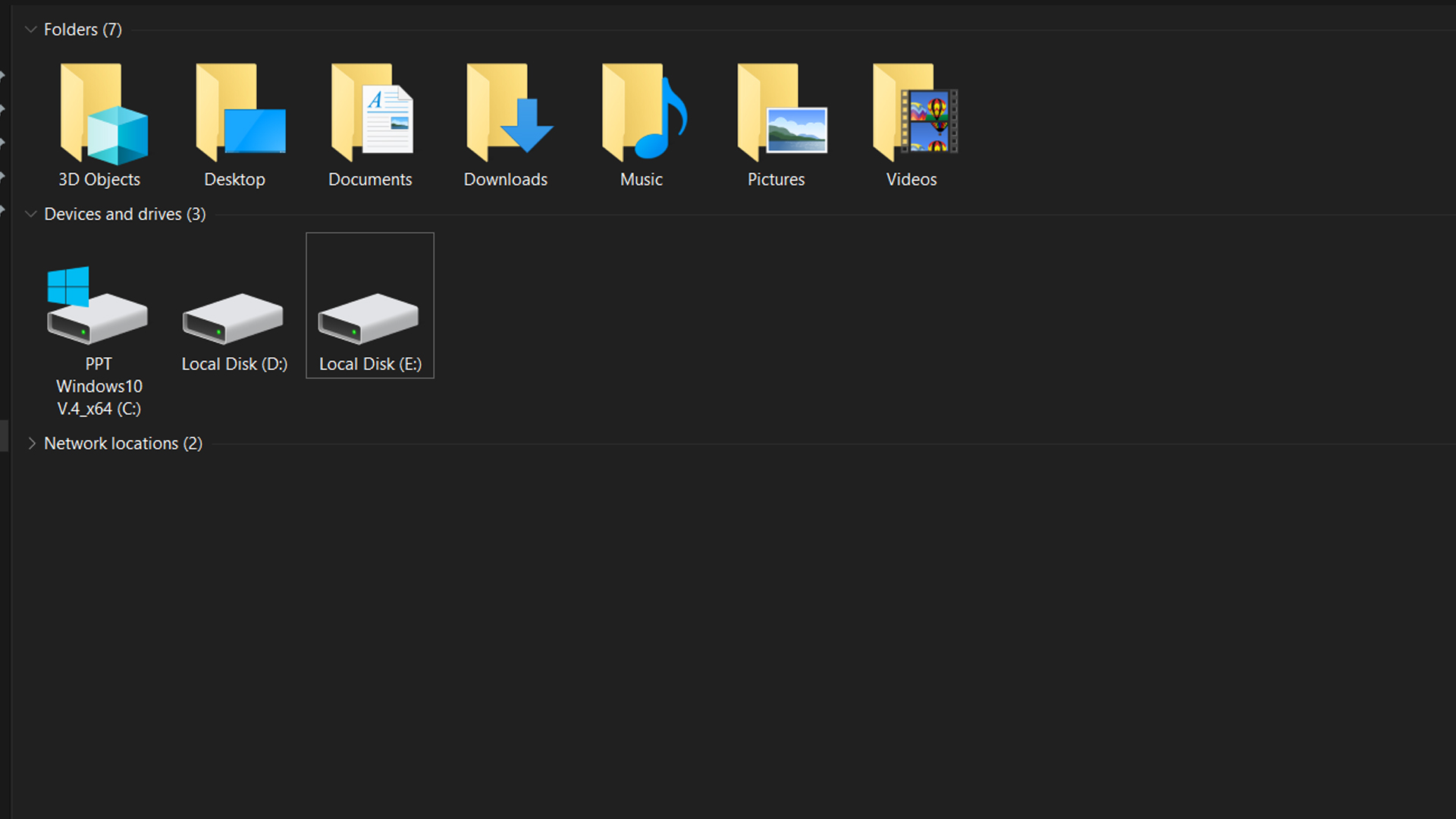Click the Local Disk (D:) drive icon
The width and height of the screenshot is (1456, 819).
click(233, 317)
